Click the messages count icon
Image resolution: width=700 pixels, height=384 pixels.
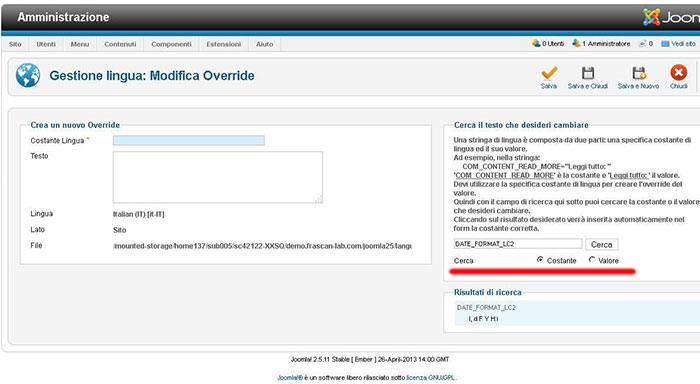pos(642,44)
